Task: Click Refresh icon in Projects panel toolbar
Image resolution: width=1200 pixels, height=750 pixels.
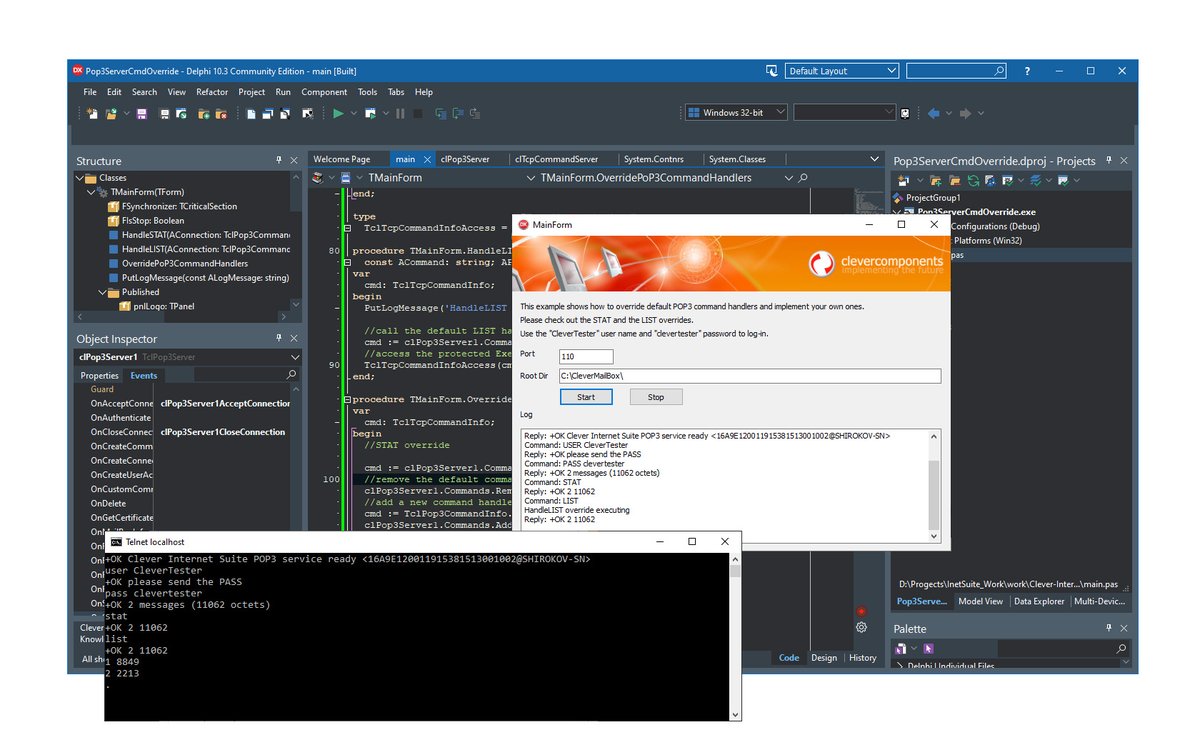Action: click(x=973, y=180)
